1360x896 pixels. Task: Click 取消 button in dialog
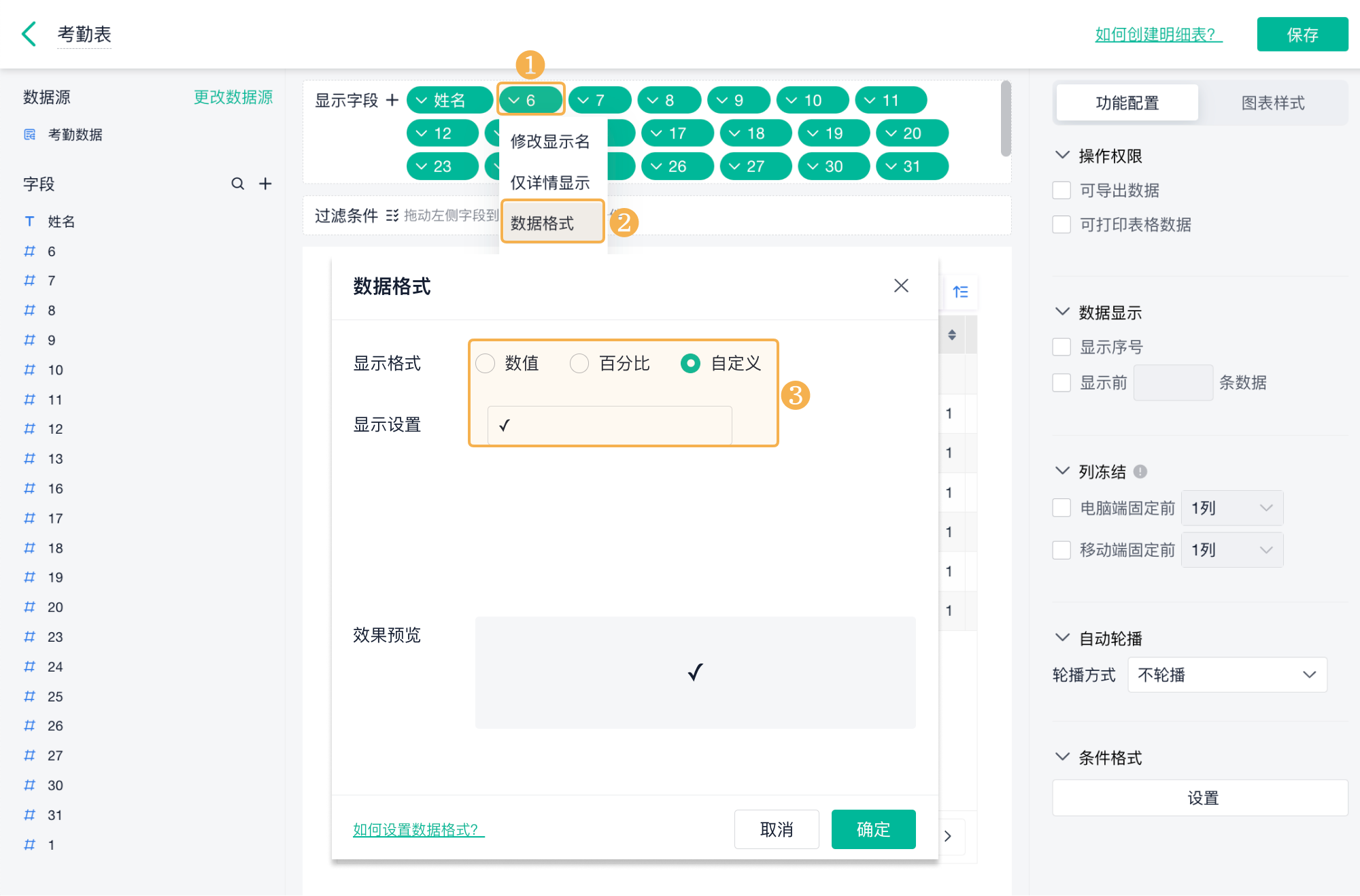(777, 829)
